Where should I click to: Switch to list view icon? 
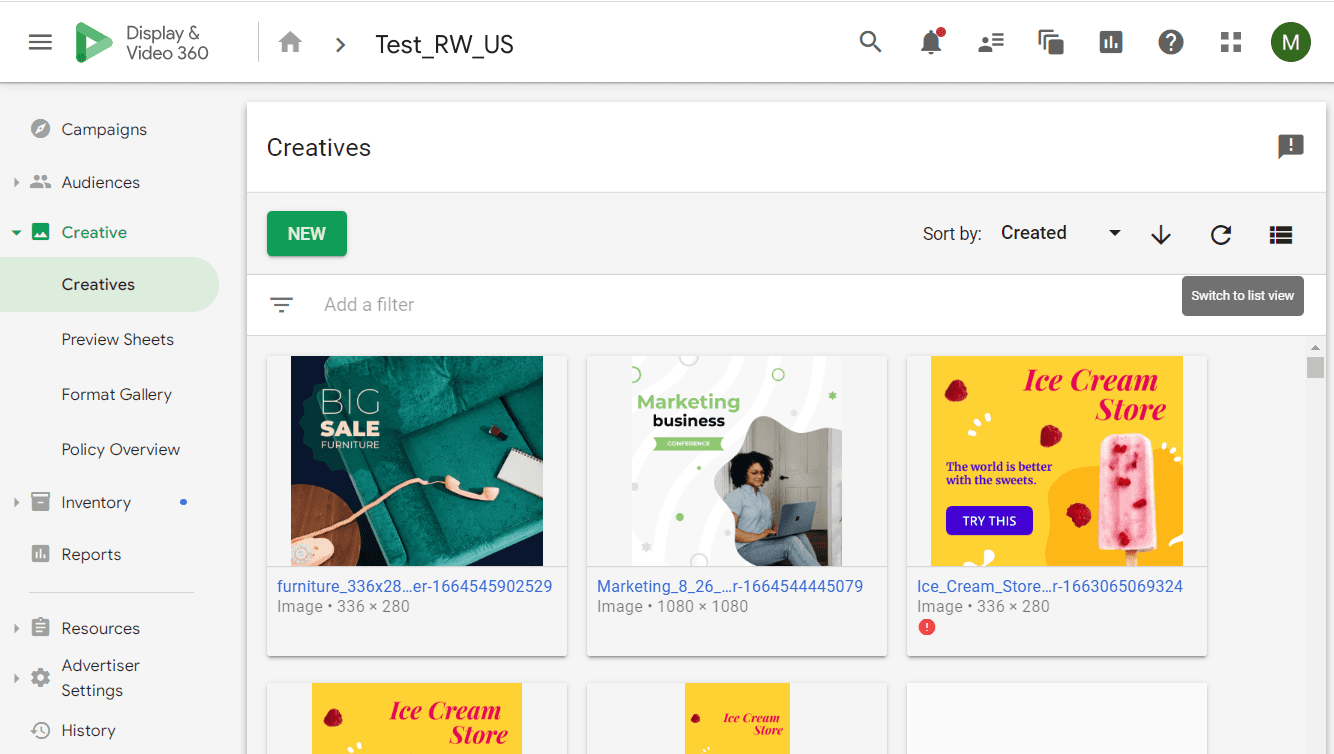(x=1281, y=234)
